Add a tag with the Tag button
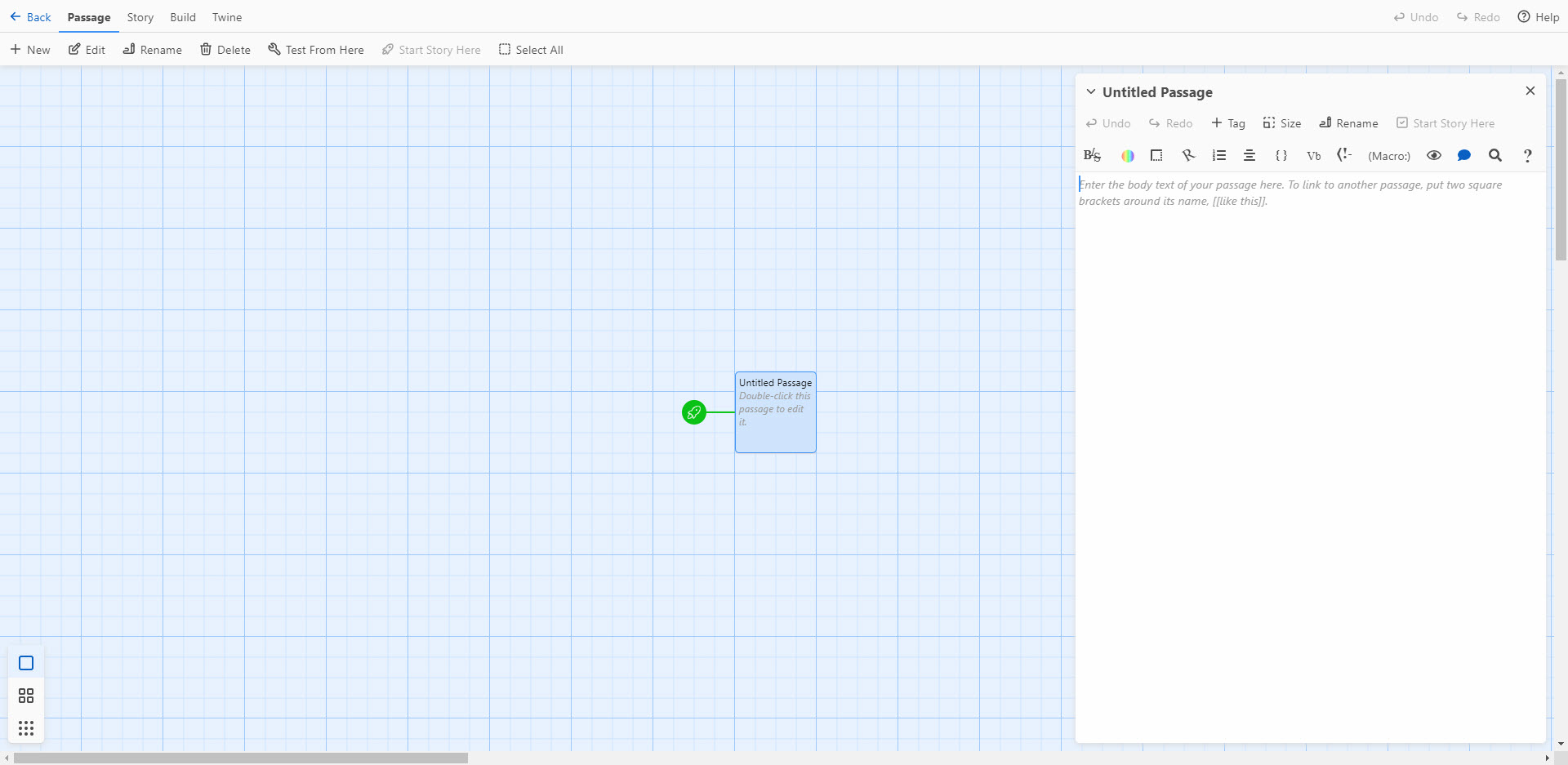The image size is (1568, 765). [1228, 123]
